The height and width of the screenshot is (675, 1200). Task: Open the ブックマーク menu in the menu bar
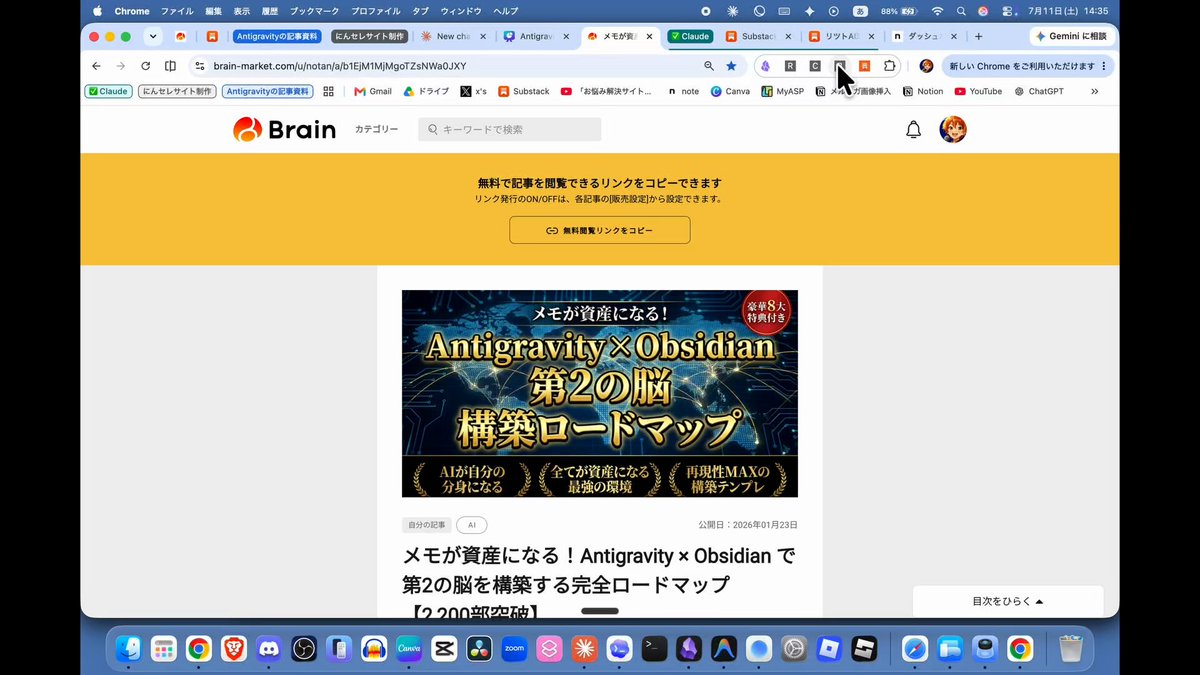point(315,11)
